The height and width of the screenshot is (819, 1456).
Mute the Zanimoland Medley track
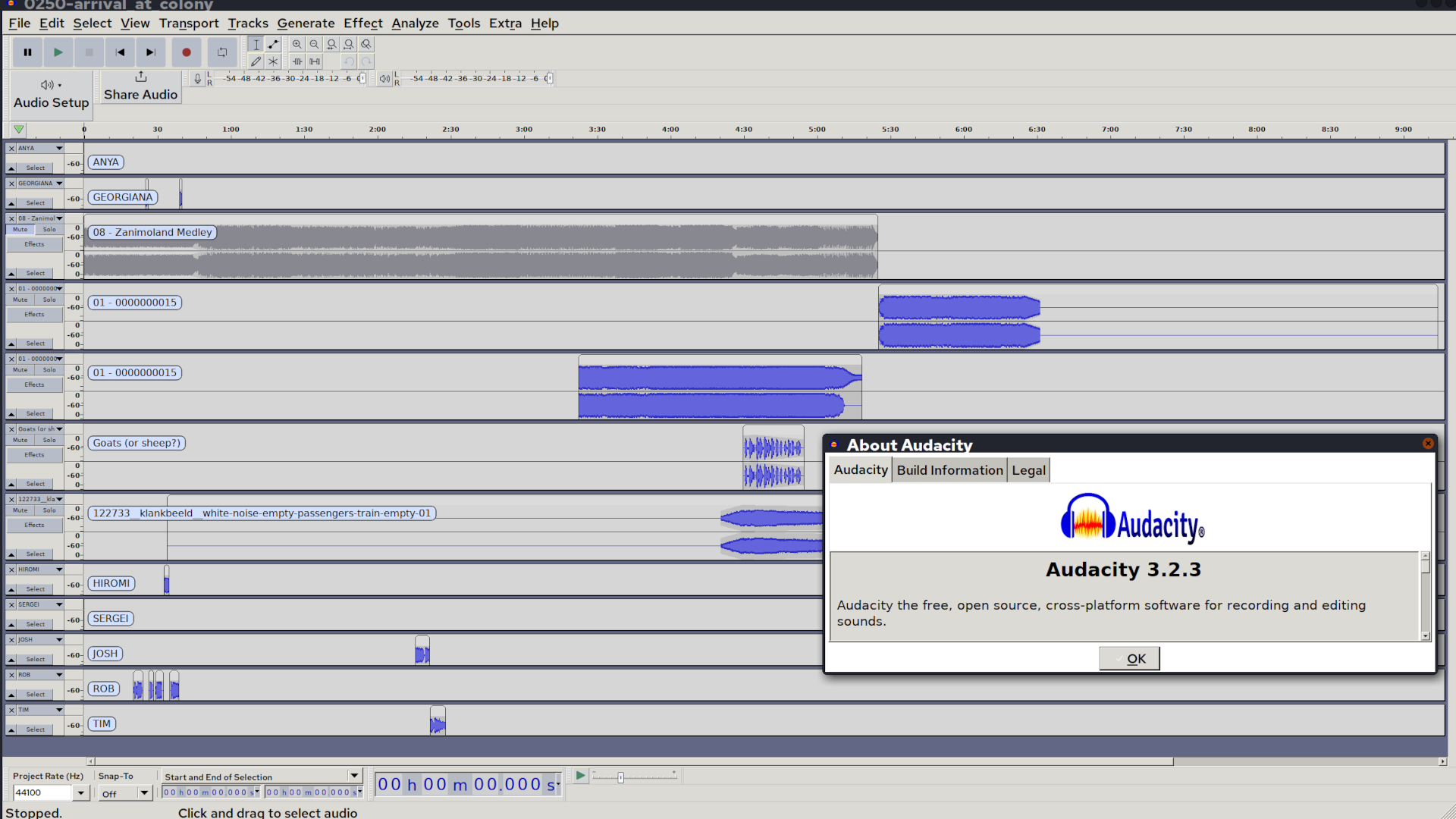coord(20,230)
